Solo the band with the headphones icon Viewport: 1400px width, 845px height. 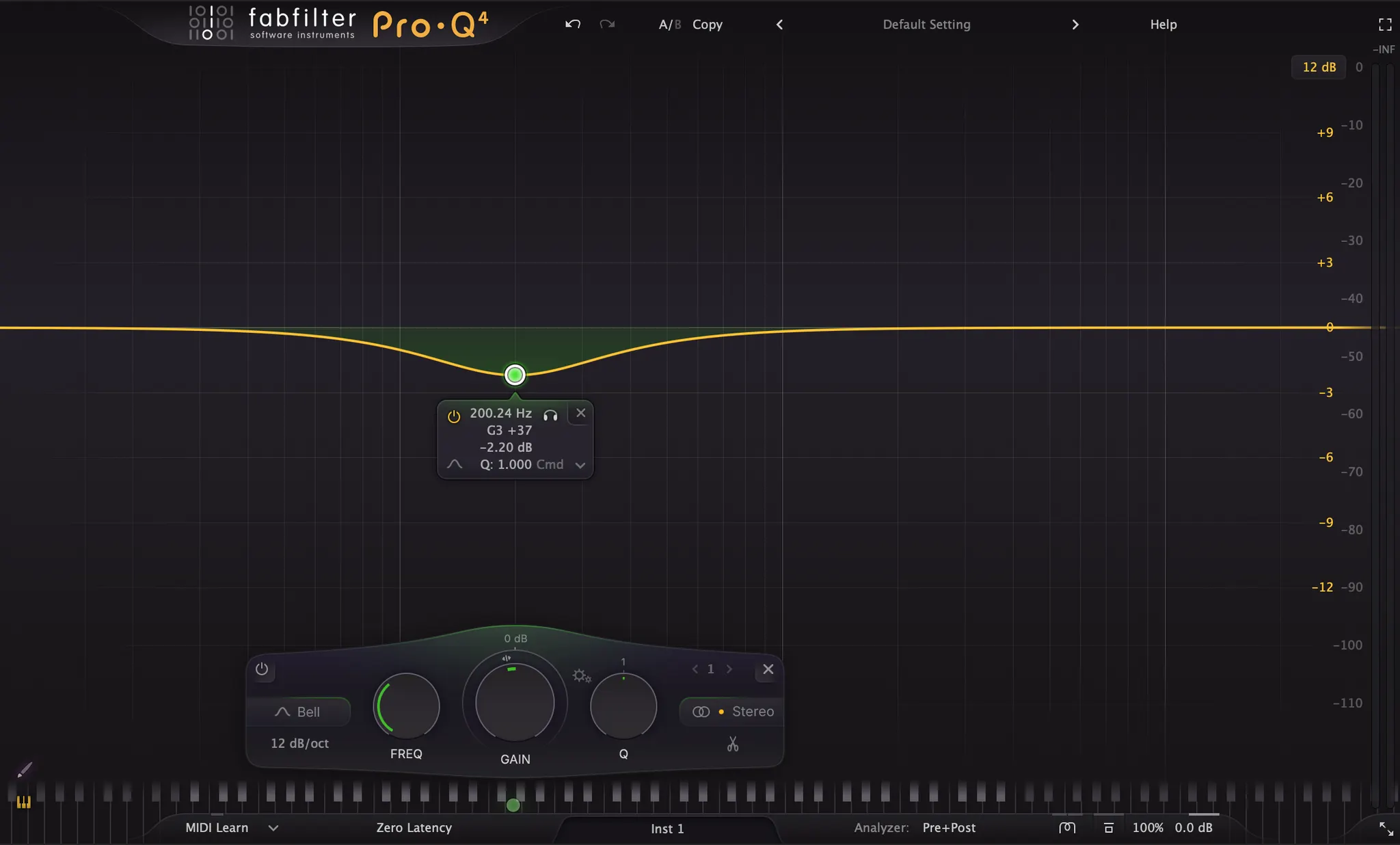tap(550, 415)
